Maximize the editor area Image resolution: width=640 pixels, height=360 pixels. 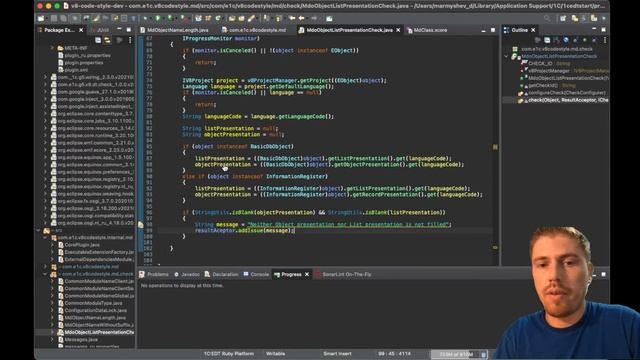point(493,30)
